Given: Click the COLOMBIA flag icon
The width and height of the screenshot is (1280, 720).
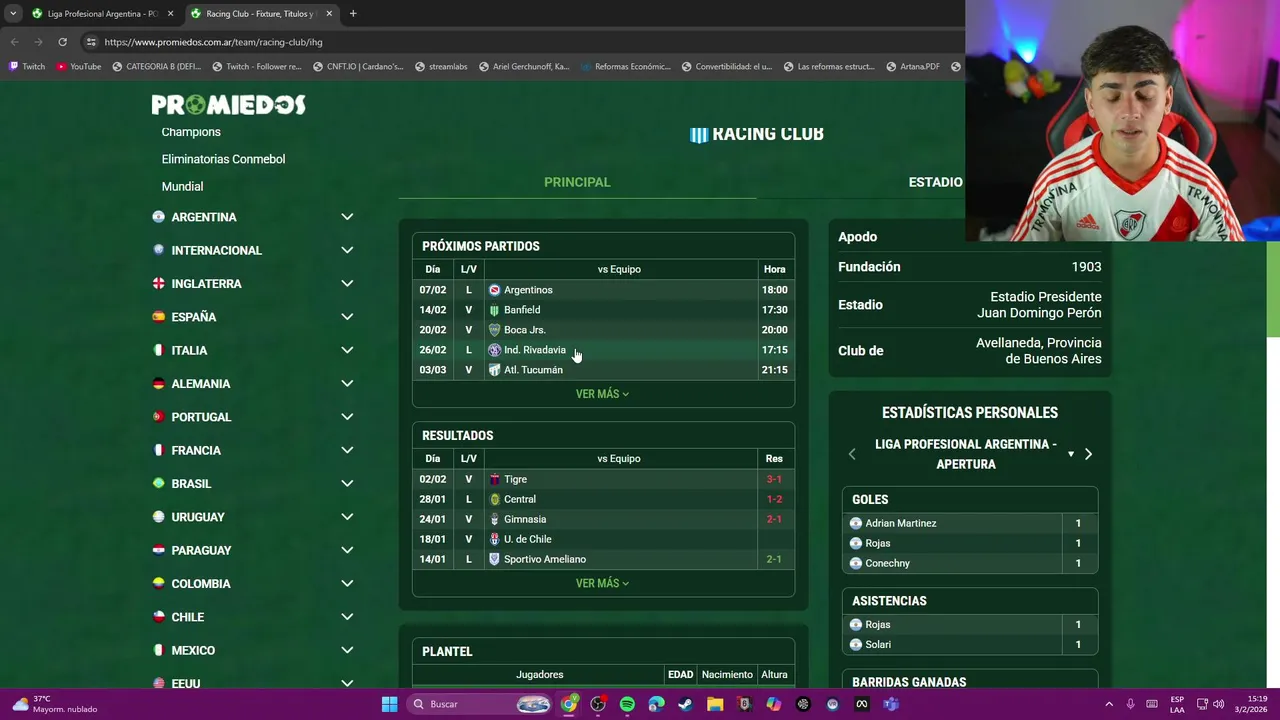Looking at the screenshot, I should 158,584.
